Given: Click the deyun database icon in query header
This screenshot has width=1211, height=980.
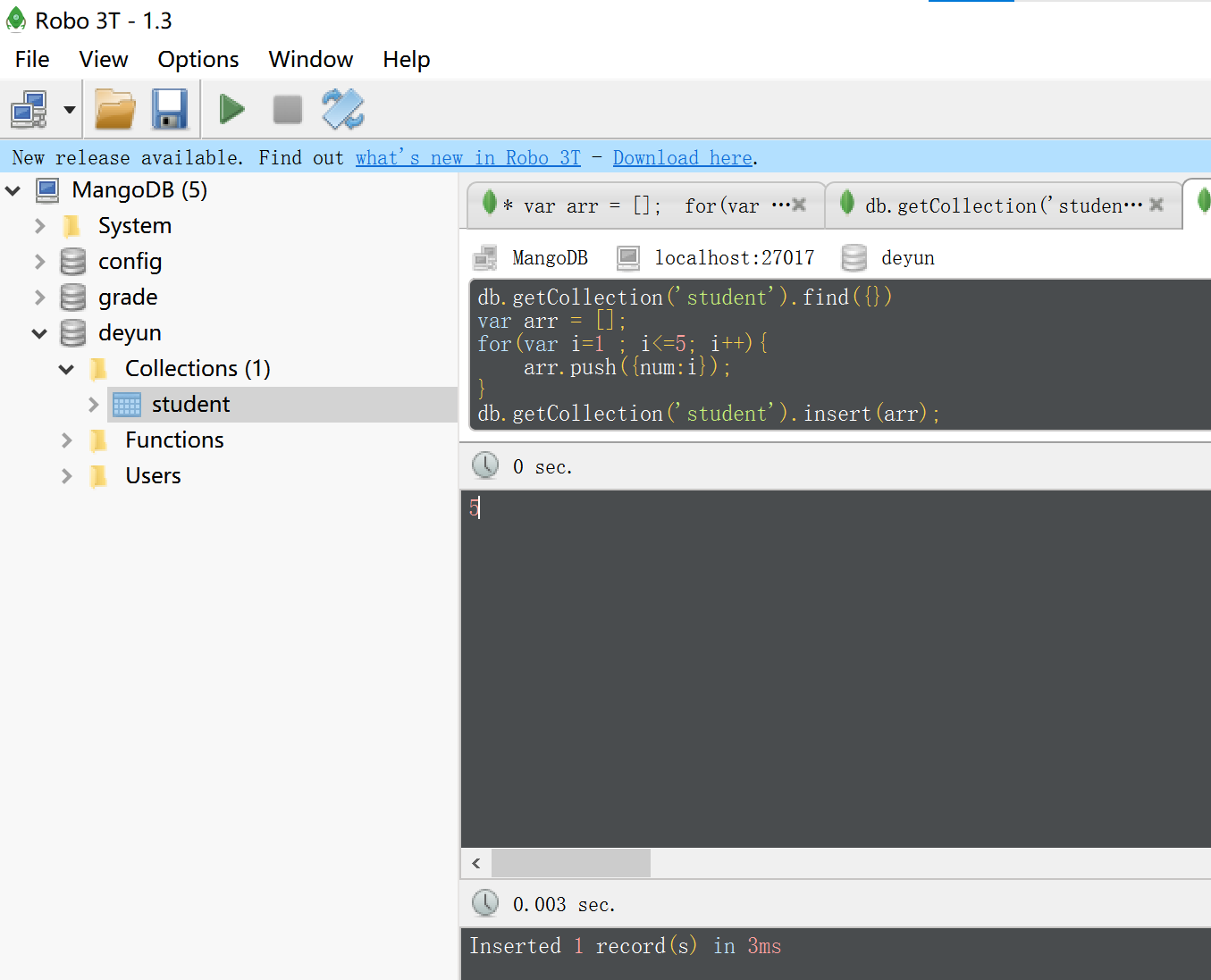Looking at the screenshot, I should point(854,258).
